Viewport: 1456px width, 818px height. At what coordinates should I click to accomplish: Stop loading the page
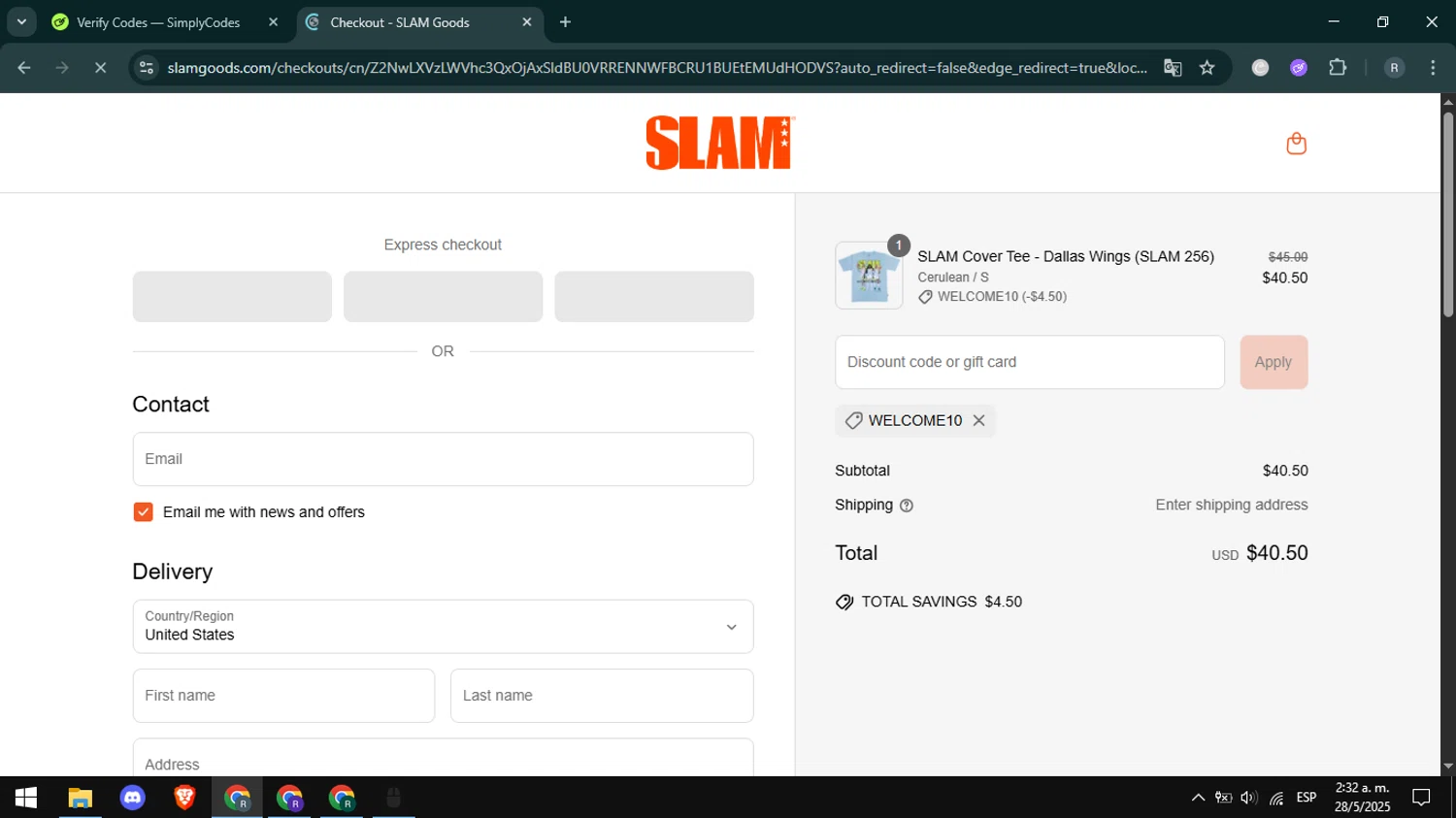click(100, 67)
